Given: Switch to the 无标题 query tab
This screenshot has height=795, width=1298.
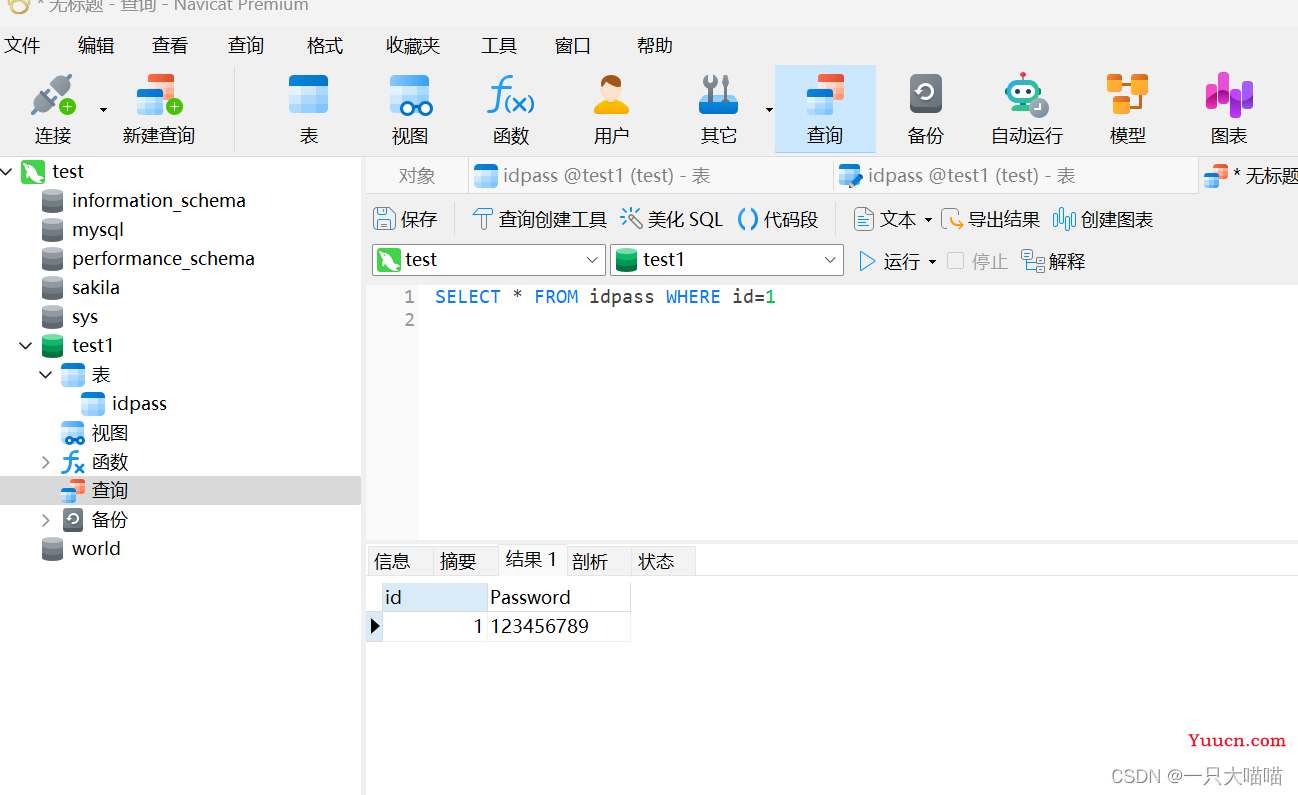Looking at the screenshot, I should (x=1248, y=176).
